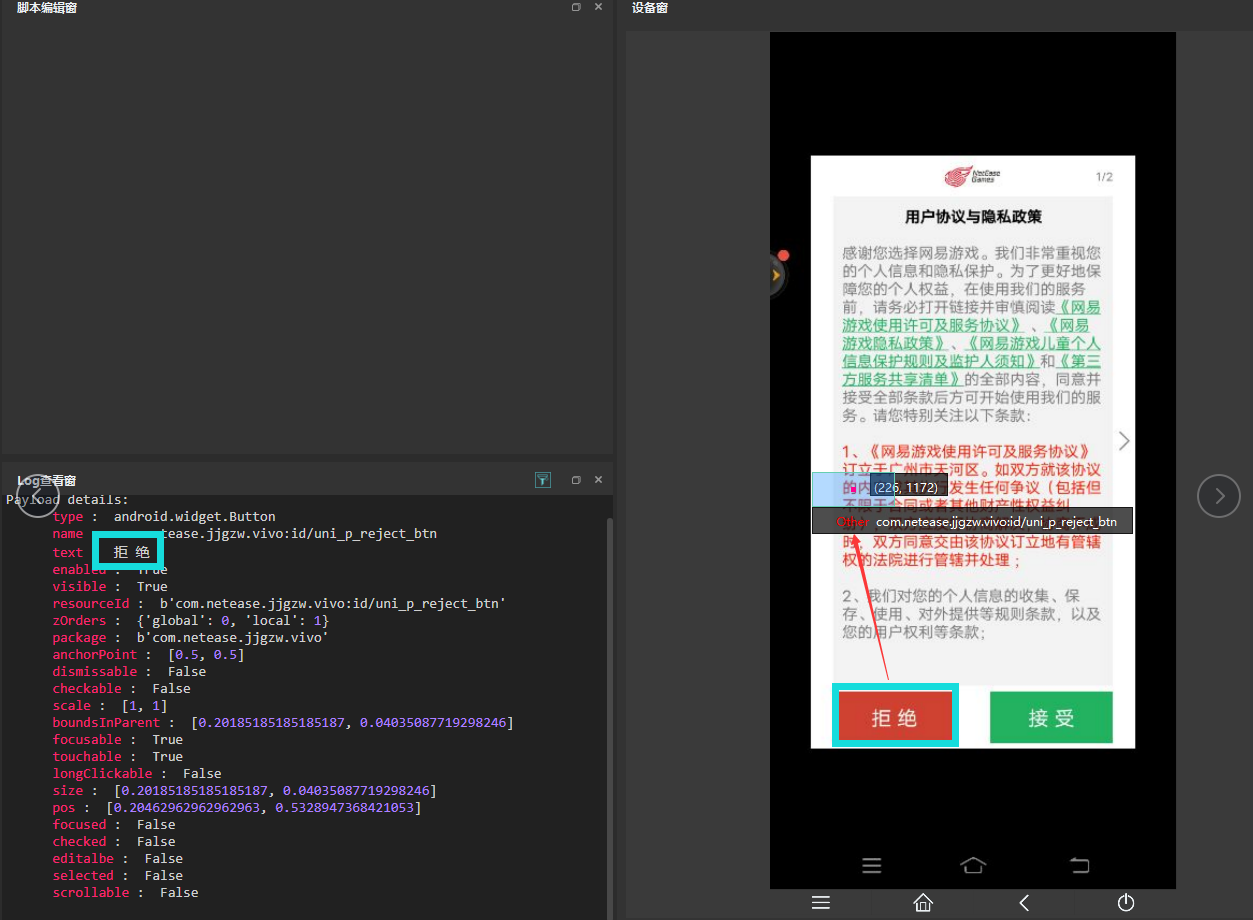Undock the Log viewer panel
Viewport: 1253px width, 920px height.
576,480
